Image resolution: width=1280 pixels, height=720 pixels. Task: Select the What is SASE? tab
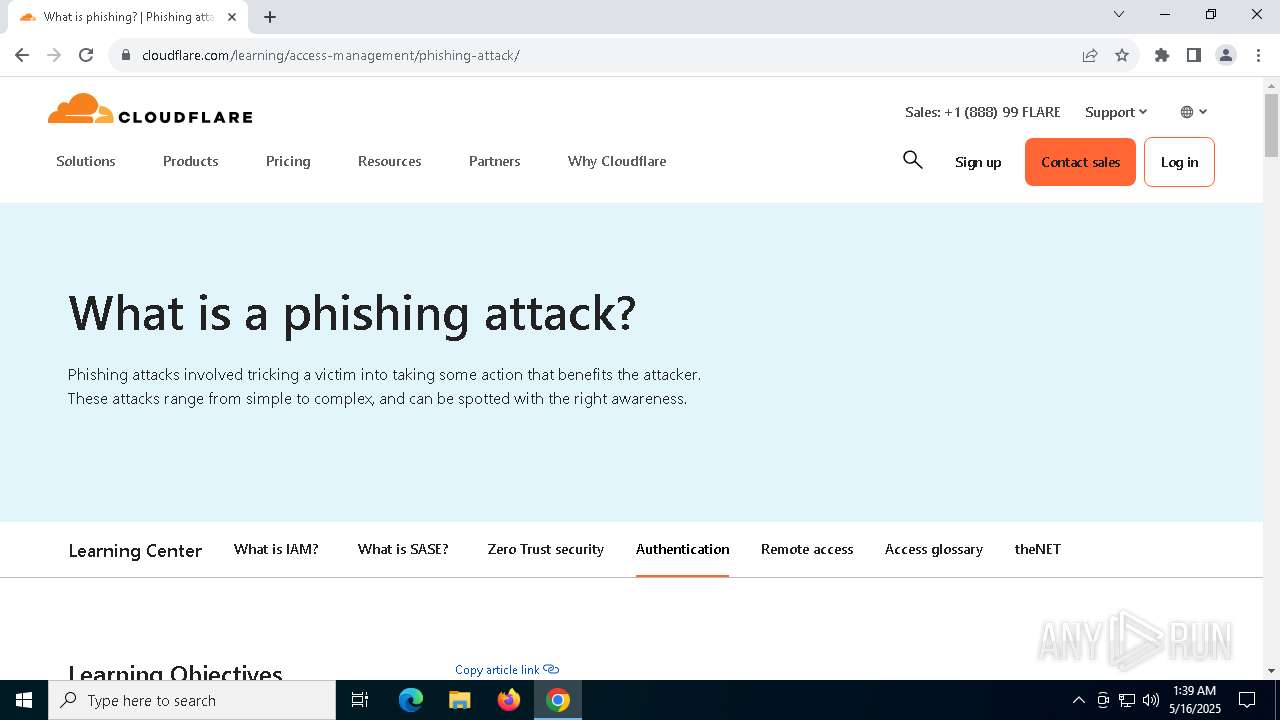click(403, 549)
